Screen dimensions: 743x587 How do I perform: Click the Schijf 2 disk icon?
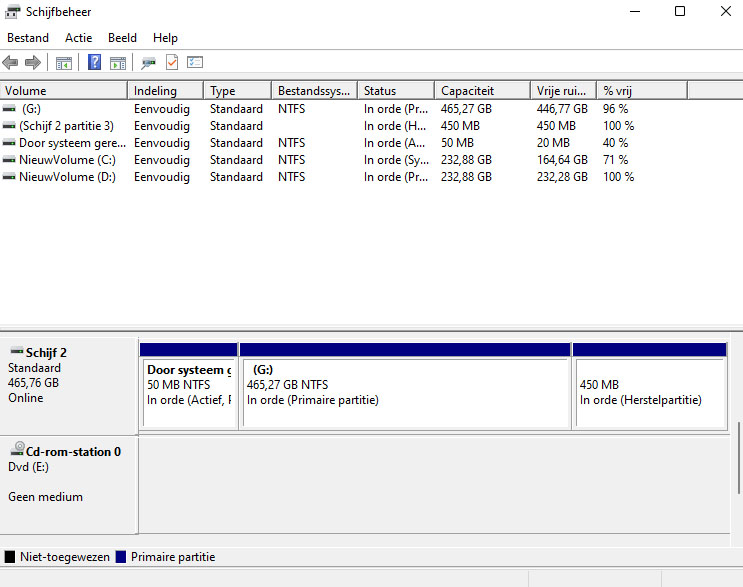[17, 351]
